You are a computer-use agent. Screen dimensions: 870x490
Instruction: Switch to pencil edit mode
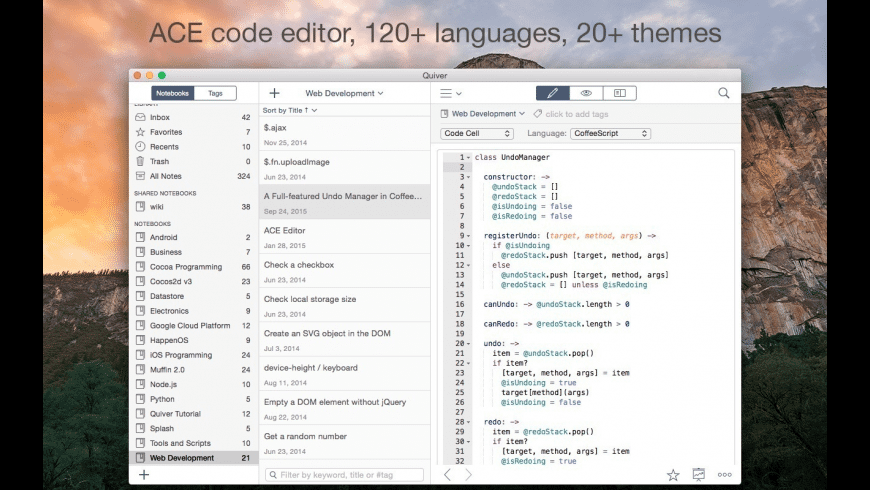coord(552,93)
